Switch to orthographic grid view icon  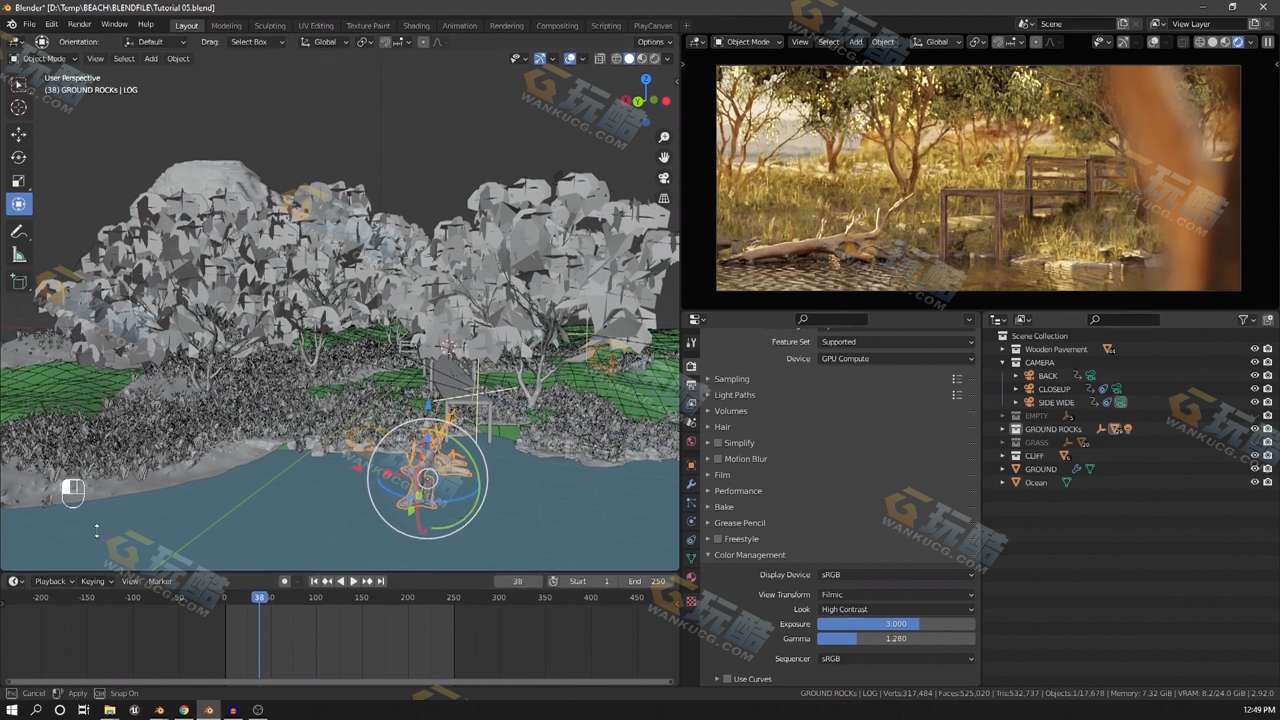coord(664,198)
